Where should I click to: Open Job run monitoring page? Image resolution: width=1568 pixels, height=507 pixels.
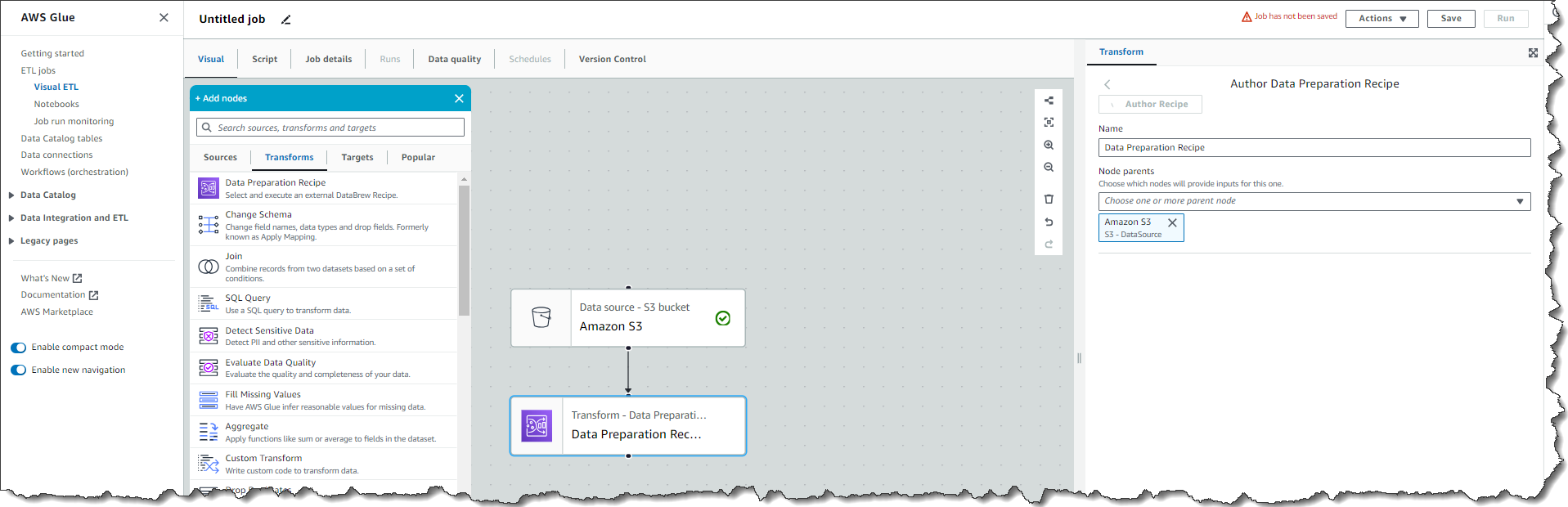[x=74, y=122]
